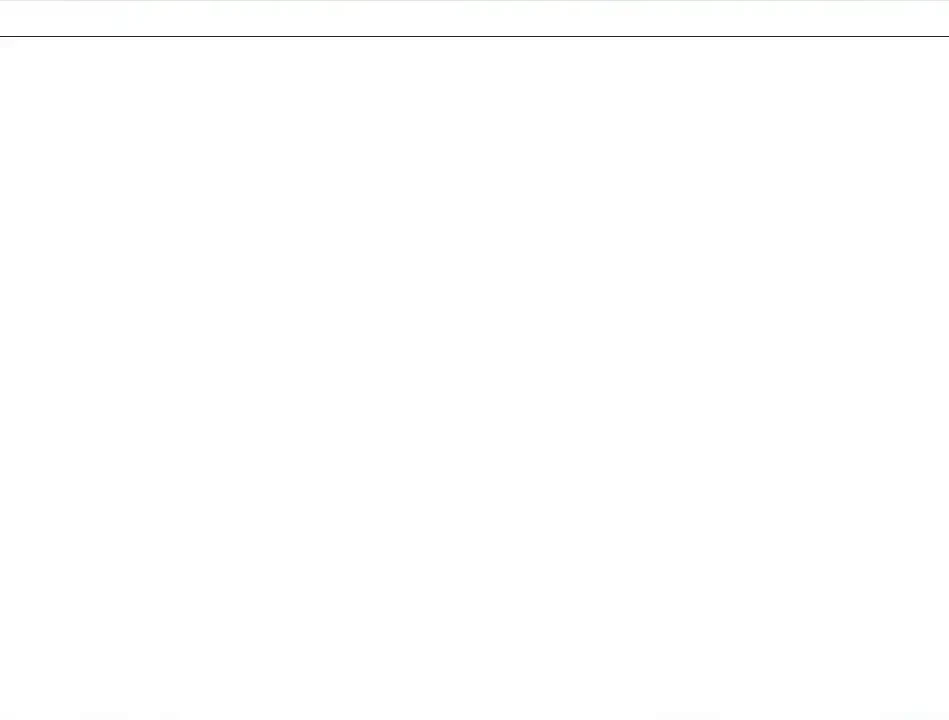Click the small faint patch at divider's start
949x720 pixels.
tap(6, 43)
